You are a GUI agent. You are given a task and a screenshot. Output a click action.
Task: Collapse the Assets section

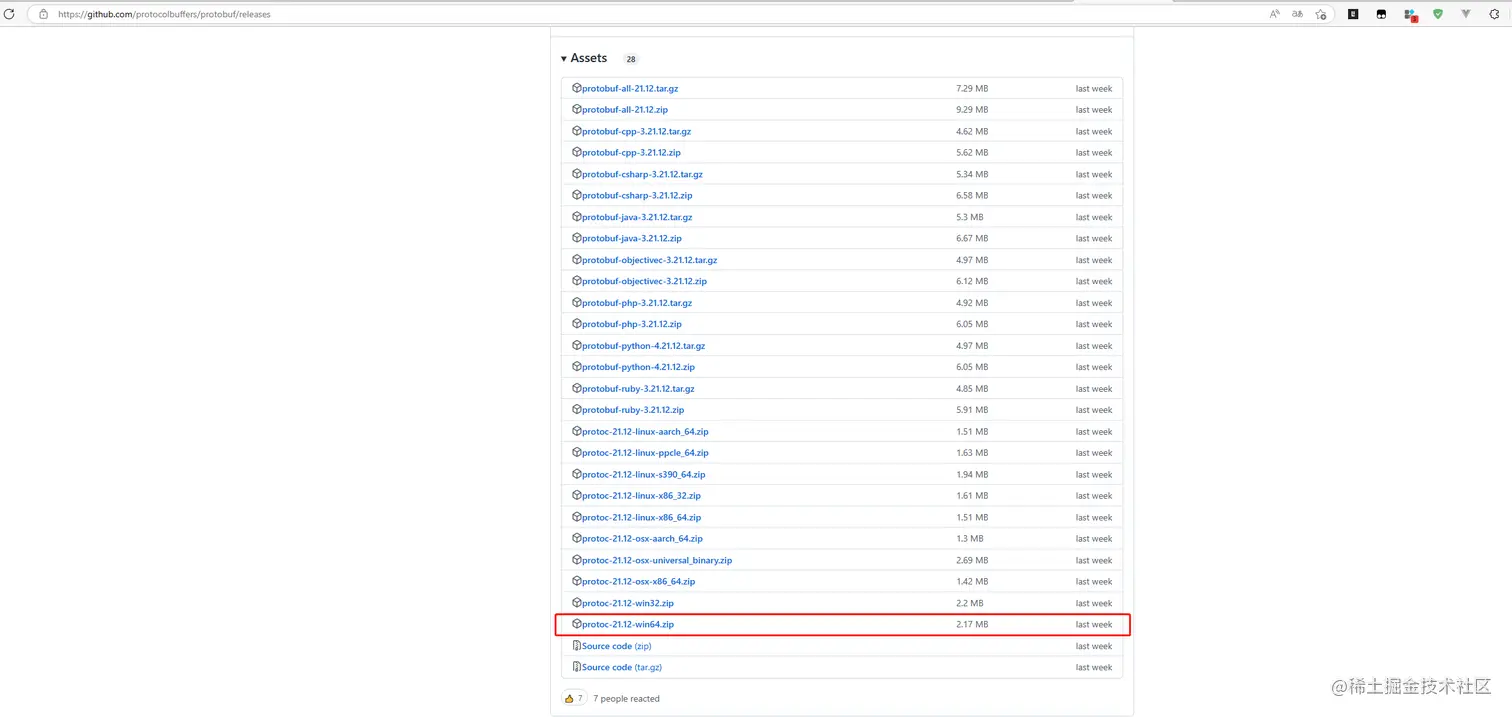click(584, 58)
